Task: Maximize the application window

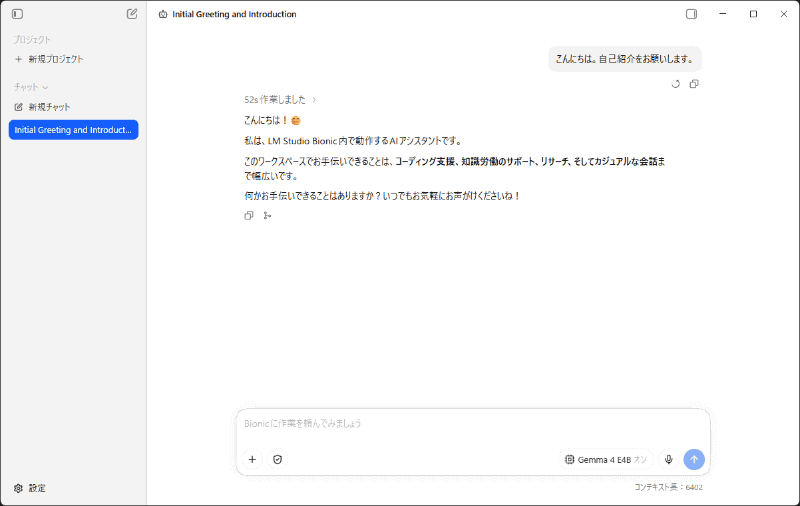Action: click(753, 14)
